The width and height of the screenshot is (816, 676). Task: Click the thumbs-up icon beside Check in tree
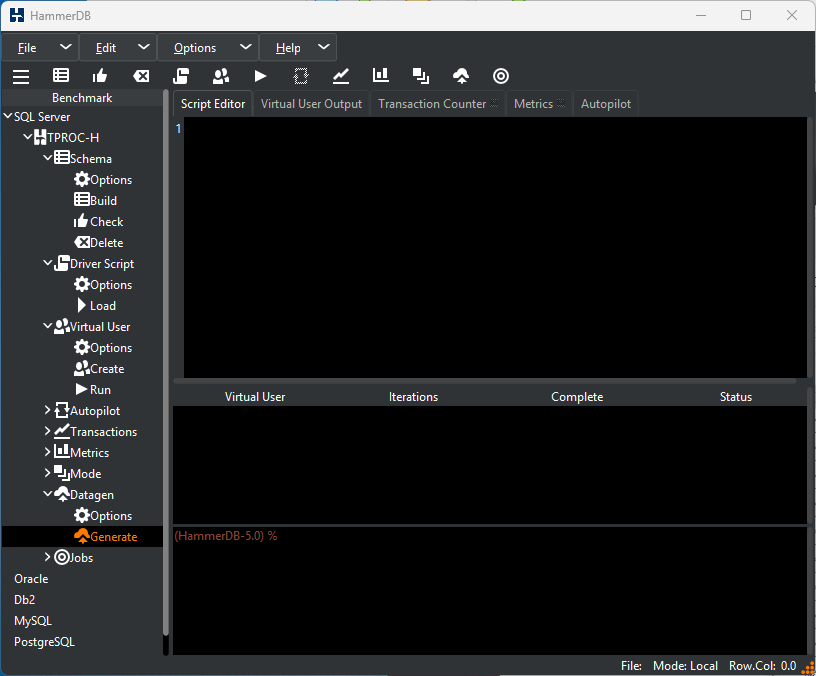[x=81, y=221]
